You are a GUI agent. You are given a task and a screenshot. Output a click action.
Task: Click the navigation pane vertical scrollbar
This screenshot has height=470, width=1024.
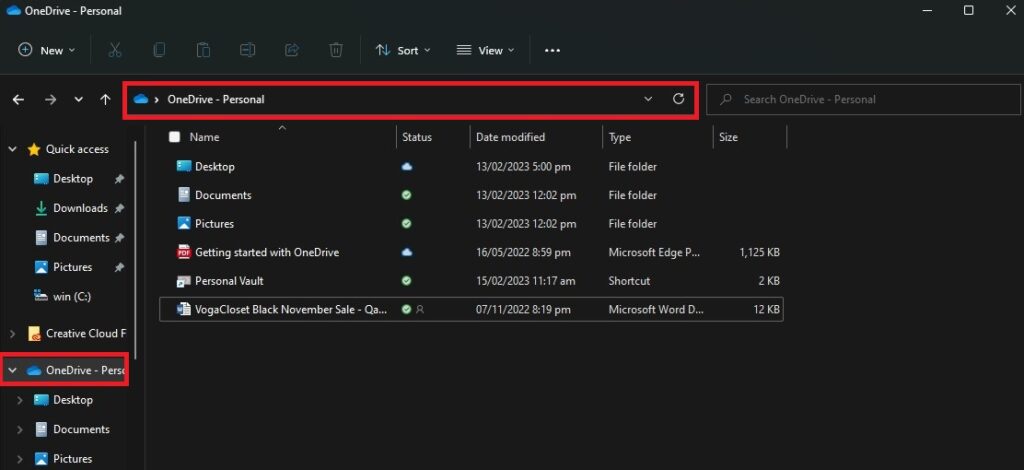click(135, 251)
